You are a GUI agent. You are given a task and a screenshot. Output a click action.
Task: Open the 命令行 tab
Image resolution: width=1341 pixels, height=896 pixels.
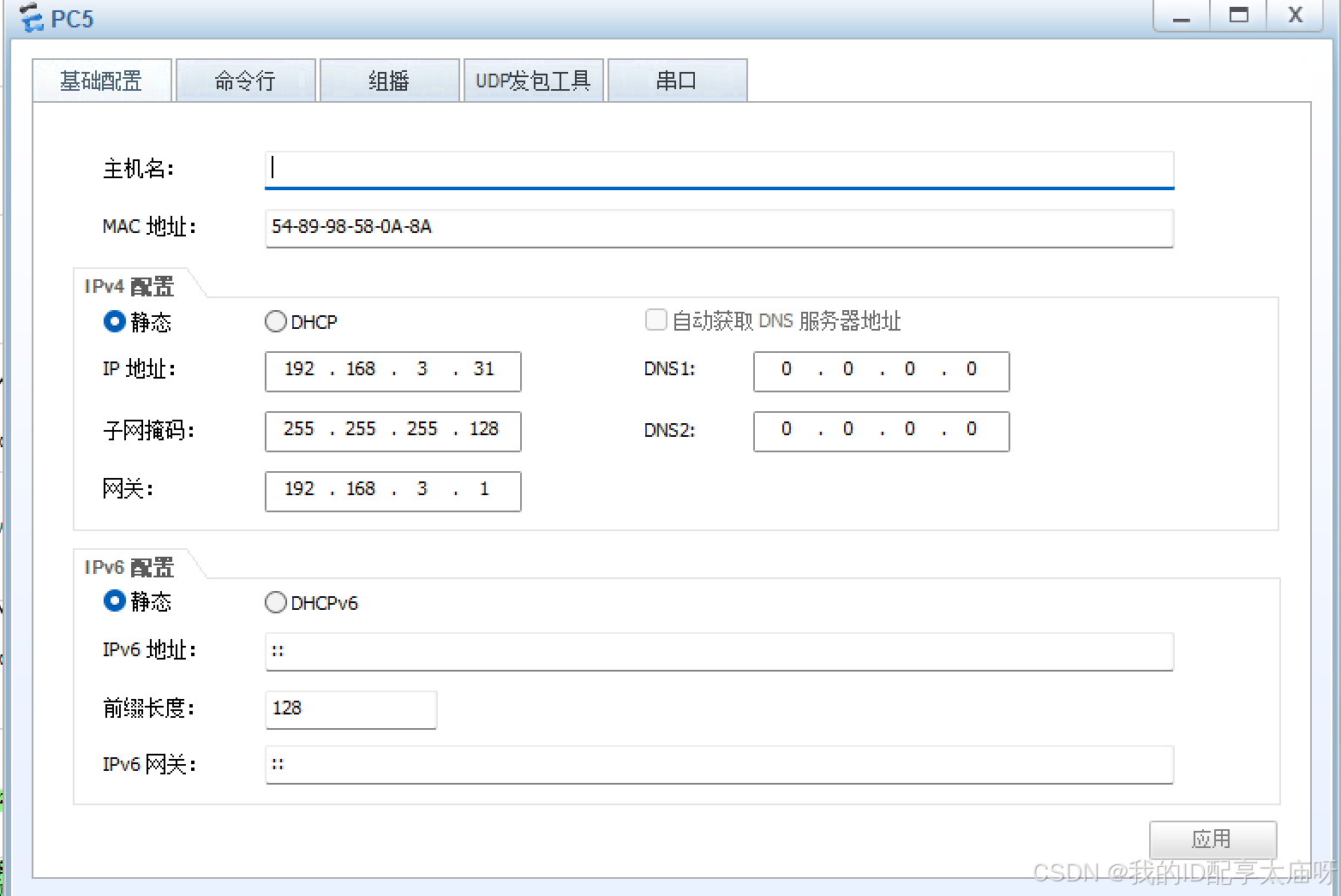click(246, 81)
